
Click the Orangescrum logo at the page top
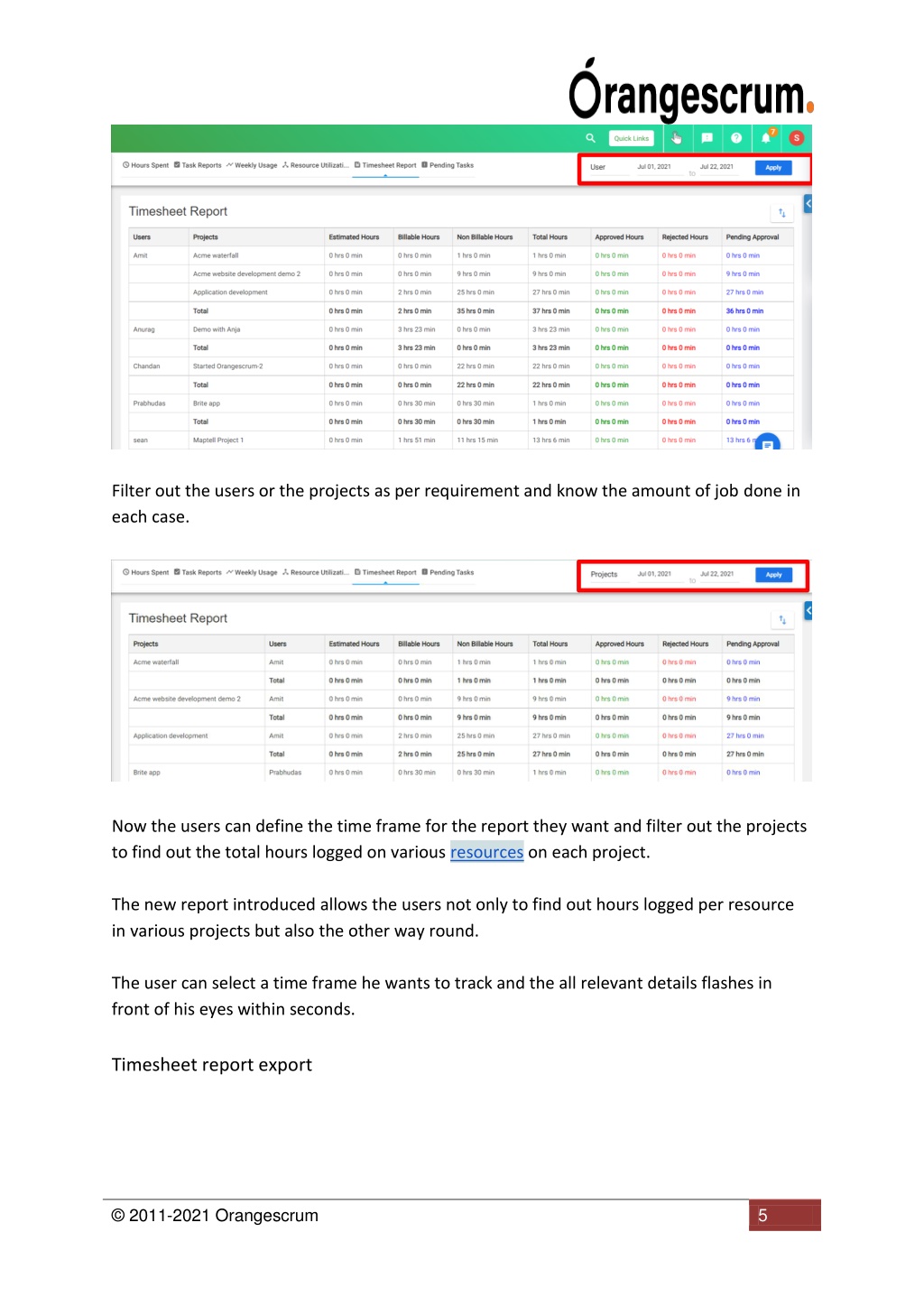(x=691, y=90)
